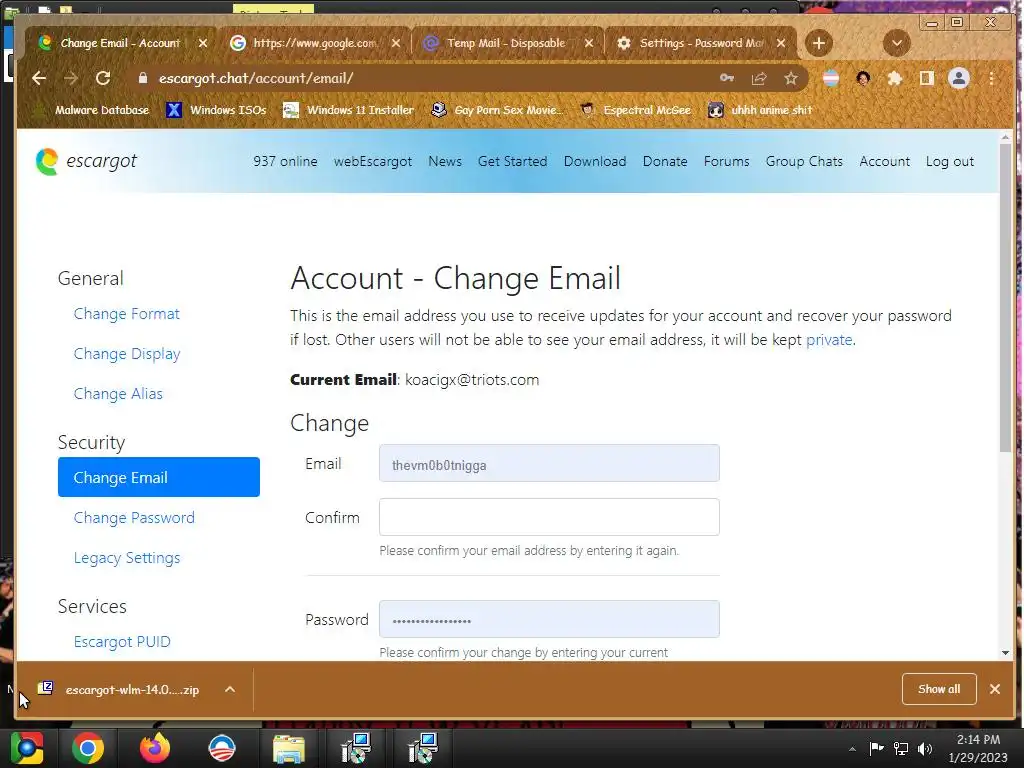Open Escargot PUID in sidebar
Viewport: 1024px width, 768px height.
[122, 642]
